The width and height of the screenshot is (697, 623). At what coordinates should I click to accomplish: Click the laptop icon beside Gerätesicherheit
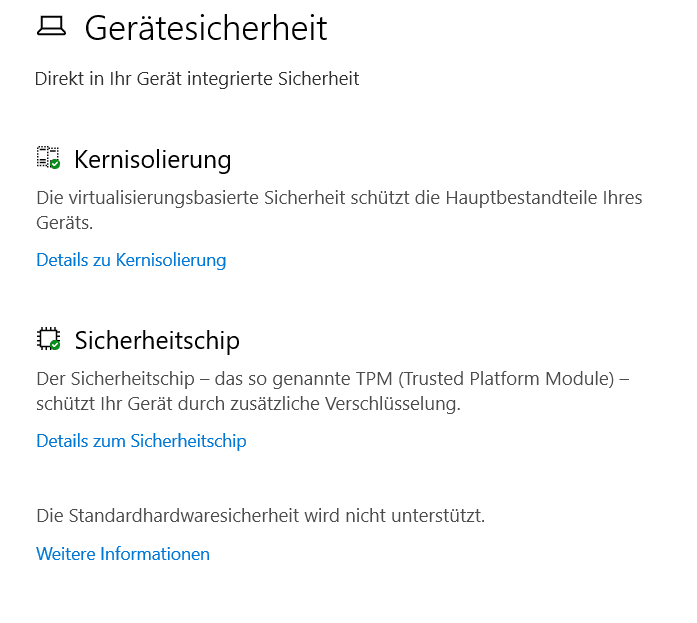(x=51, y=28)
